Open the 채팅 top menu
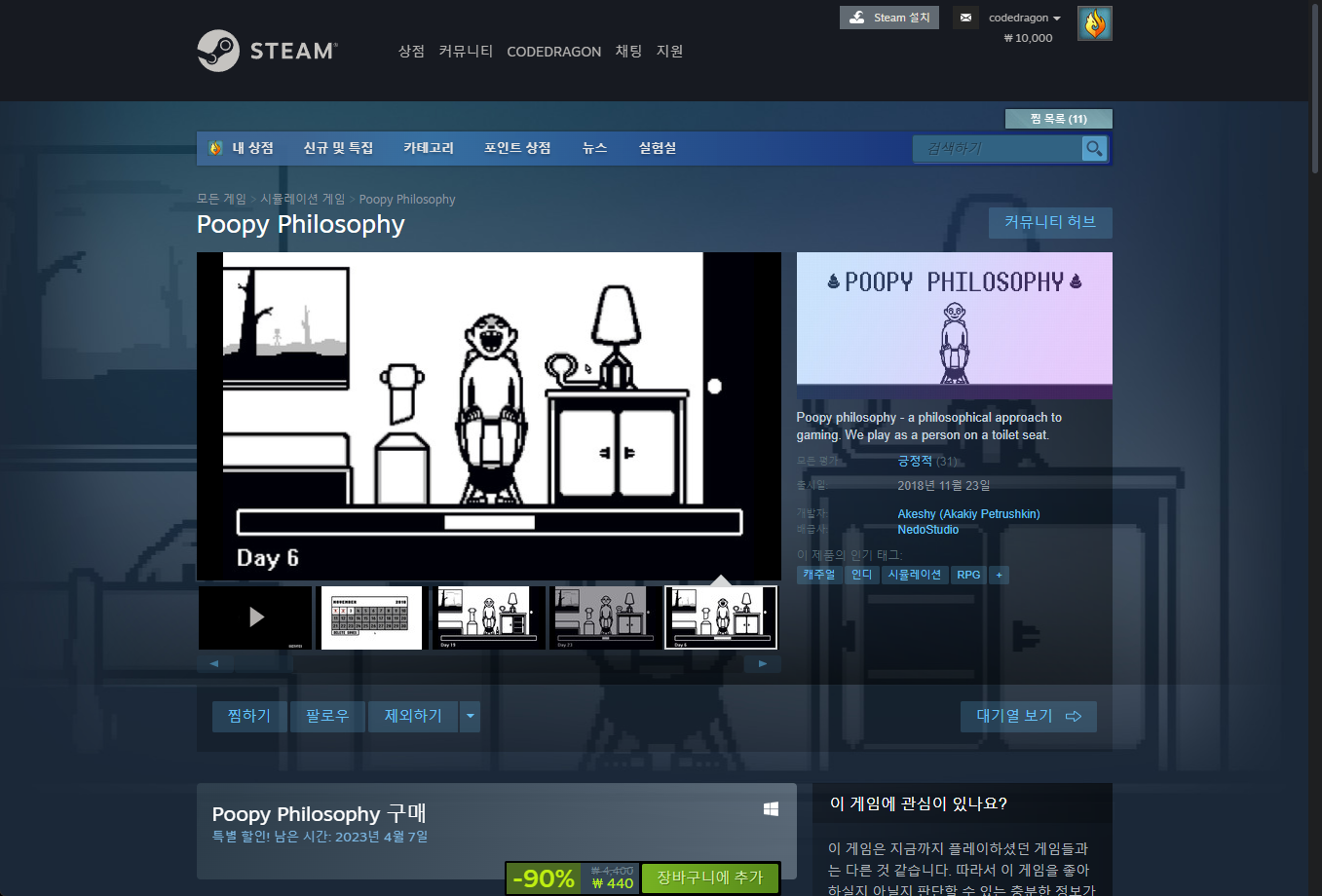 click(x=628, y=52)
